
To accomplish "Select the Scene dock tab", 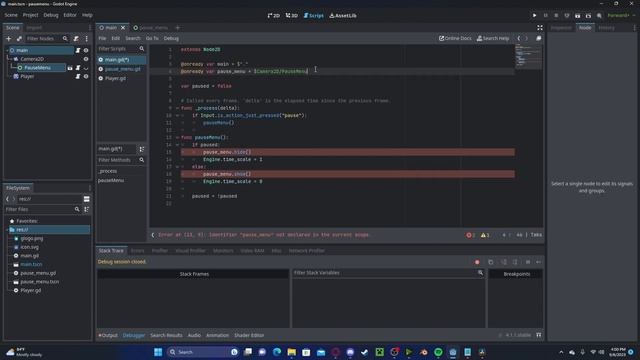I will point(12,28).
